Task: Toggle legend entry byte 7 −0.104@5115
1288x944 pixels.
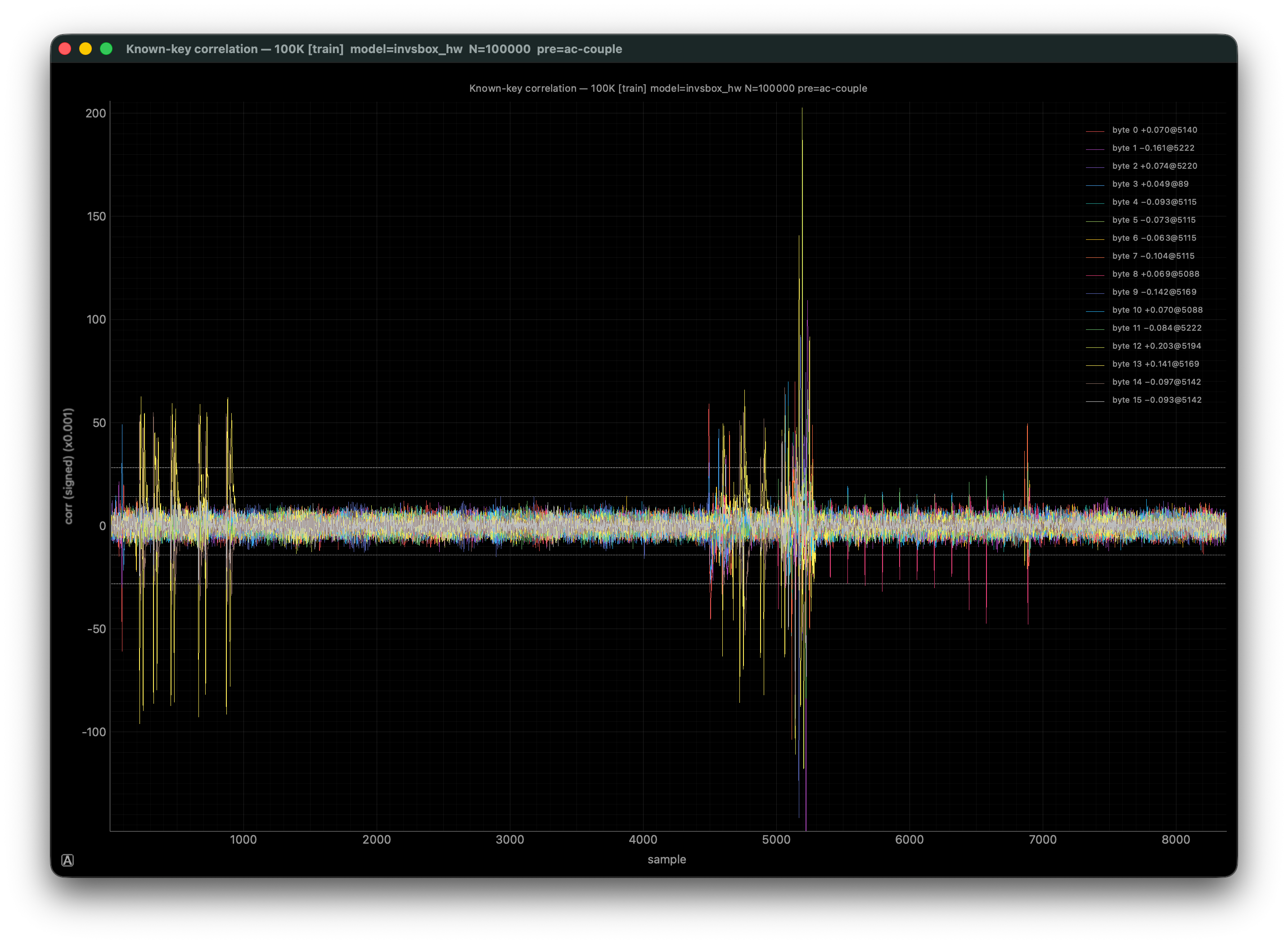Action: [x=1140, y=256]
